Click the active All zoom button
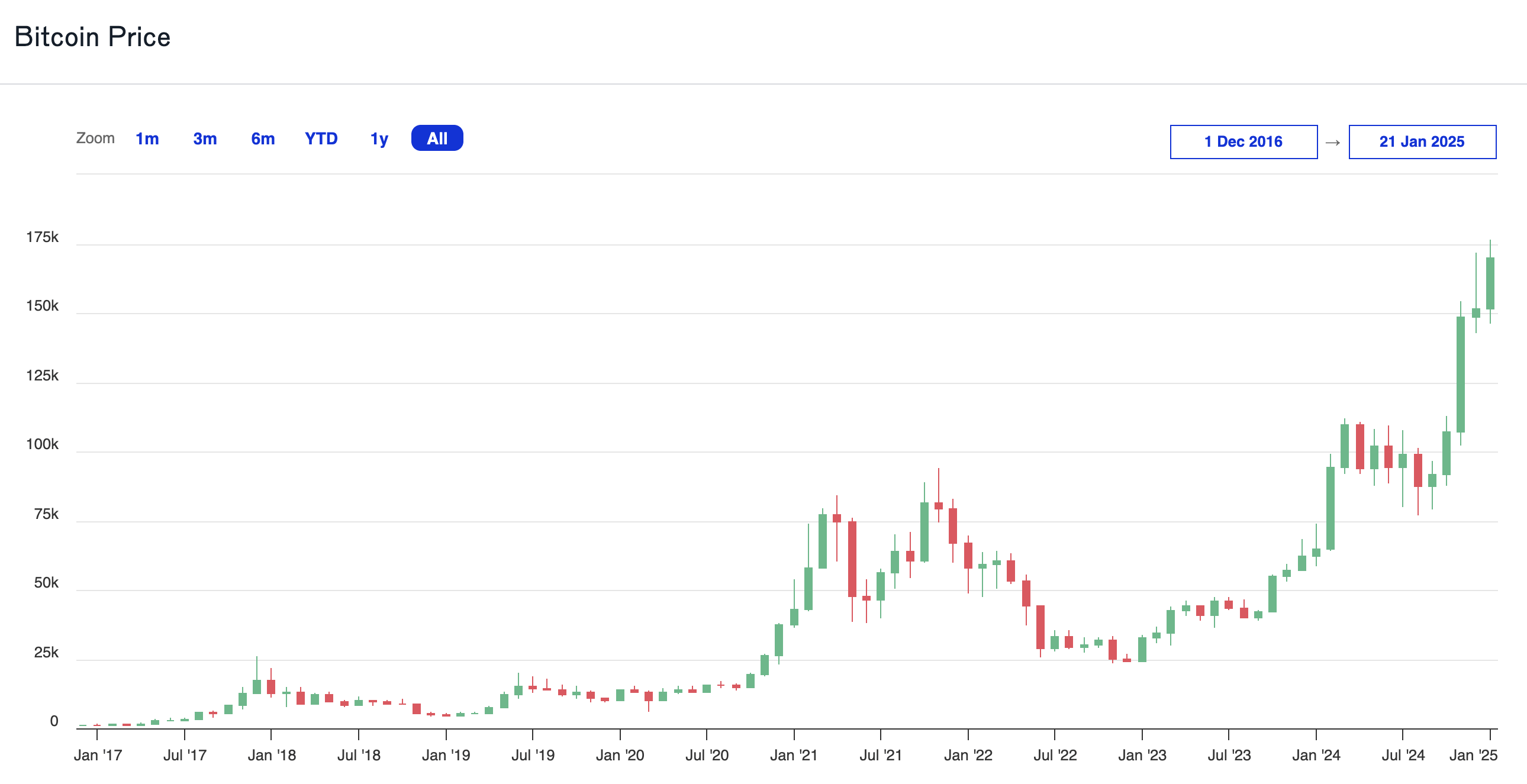 (x=437, y=137)
